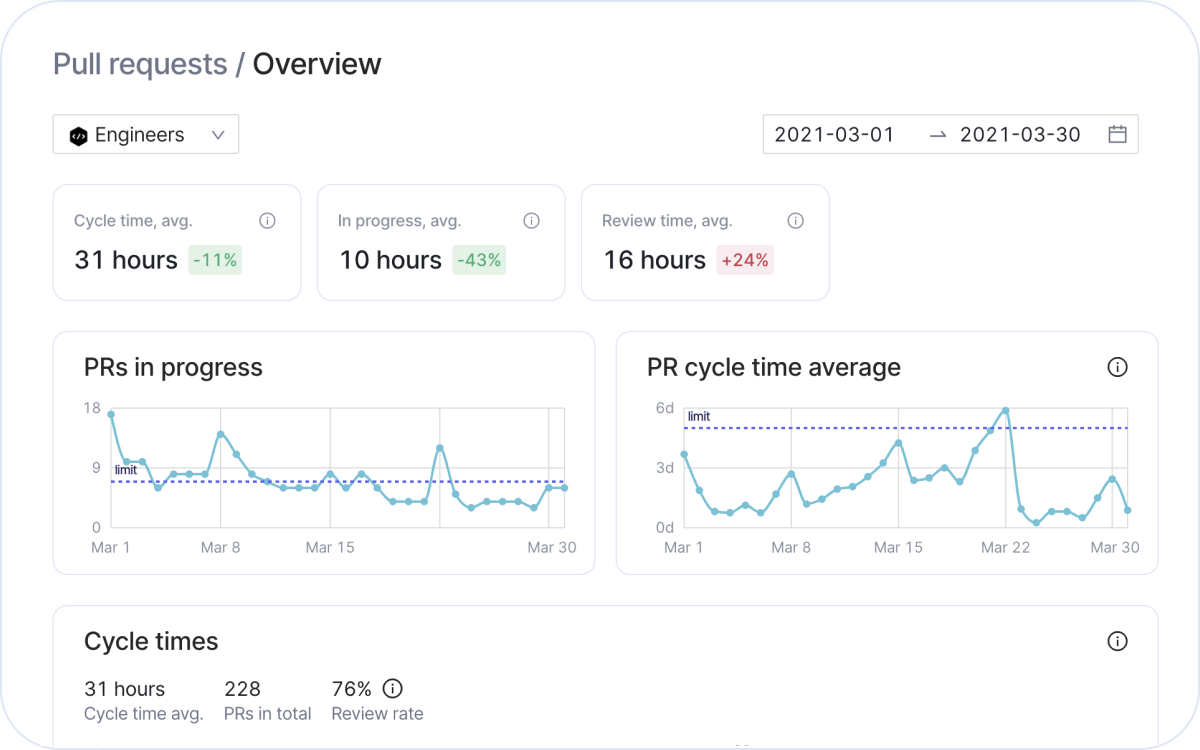Click the -11% cycle time change badge
1200x750 pixels.
coord(215,260)
